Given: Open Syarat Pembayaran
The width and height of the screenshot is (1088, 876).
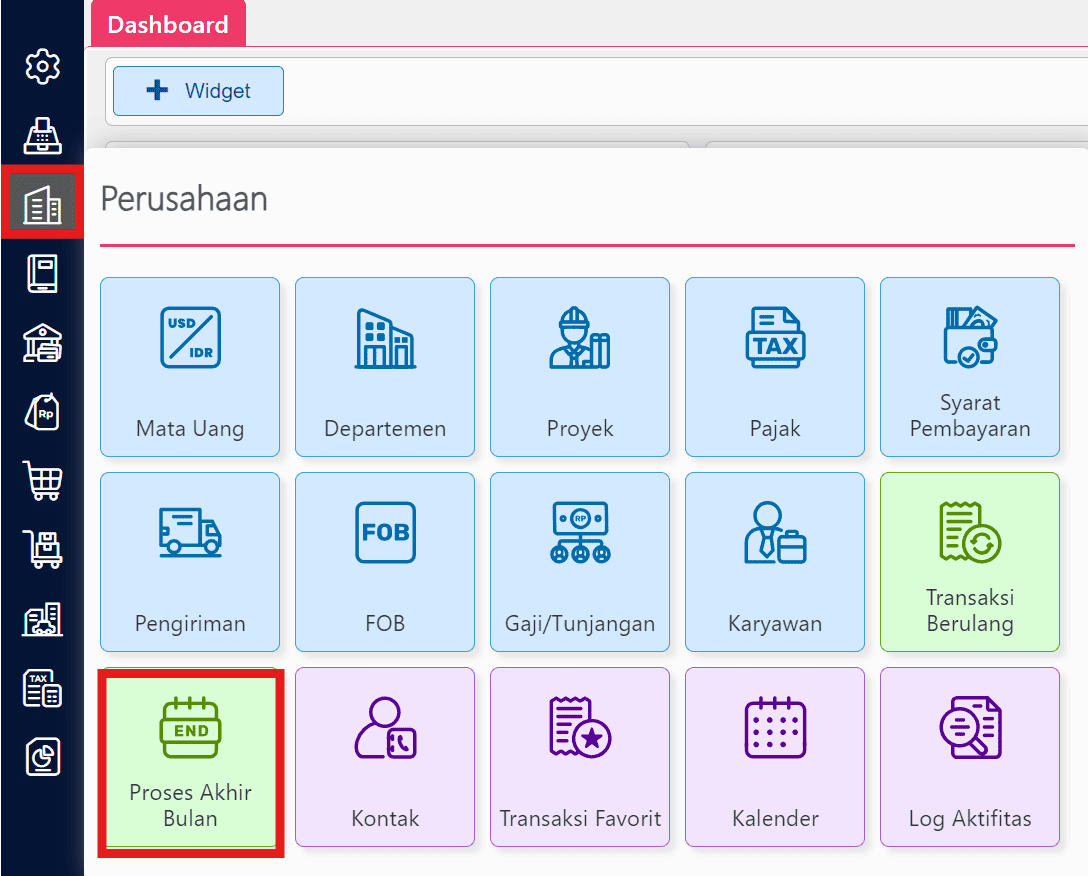Looking at the screenshot, I should coord(969,367).
